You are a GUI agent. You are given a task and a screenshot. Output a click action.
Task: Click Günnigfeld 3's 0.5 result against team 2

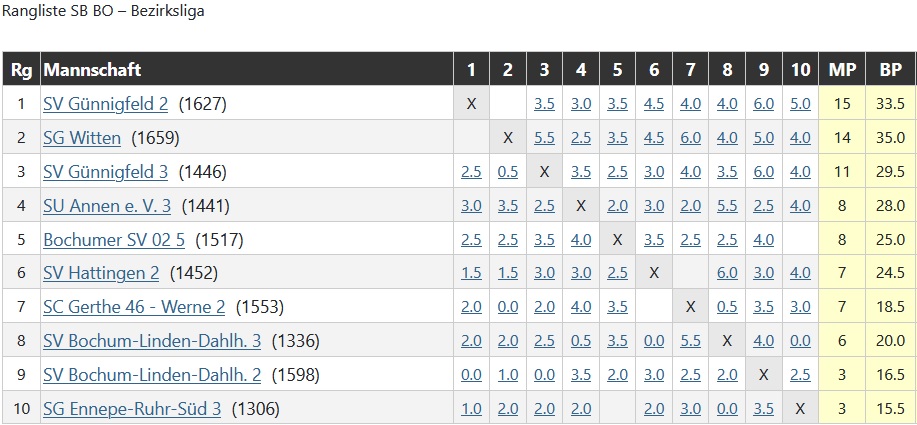[x=508, y=172]
